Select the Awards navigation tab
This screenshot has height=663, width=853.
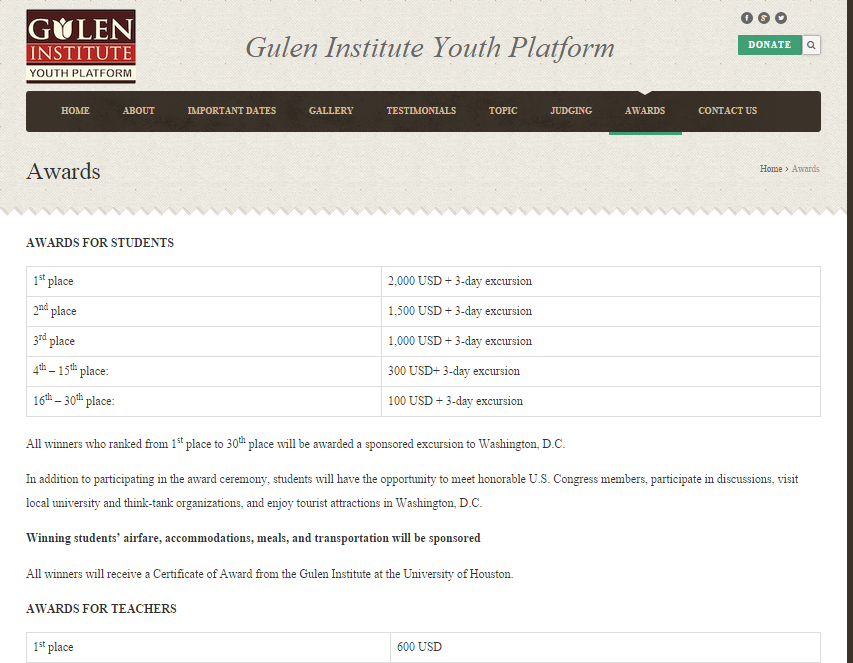[645, 111]
